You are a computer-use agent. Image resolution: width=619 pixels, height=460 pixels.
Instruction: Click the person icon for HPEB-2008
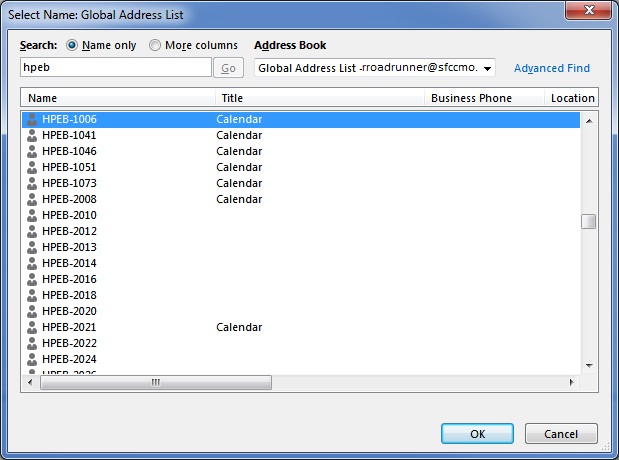click(x=32, y=199)
